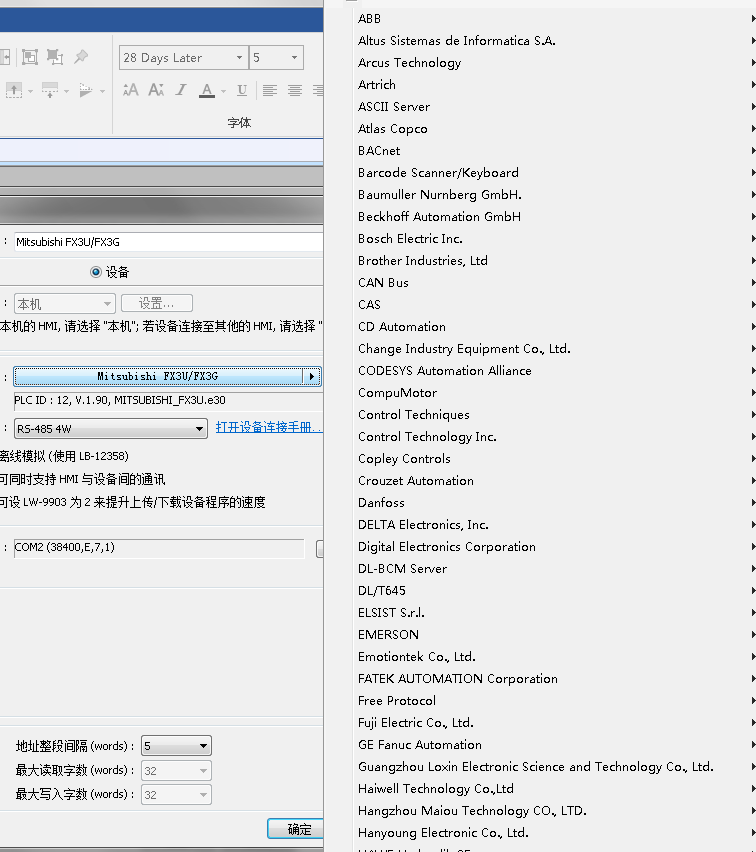Select Beckhoff Automation GmbH from the list
This screenshot has width=756, height=852.
[439, 217]
